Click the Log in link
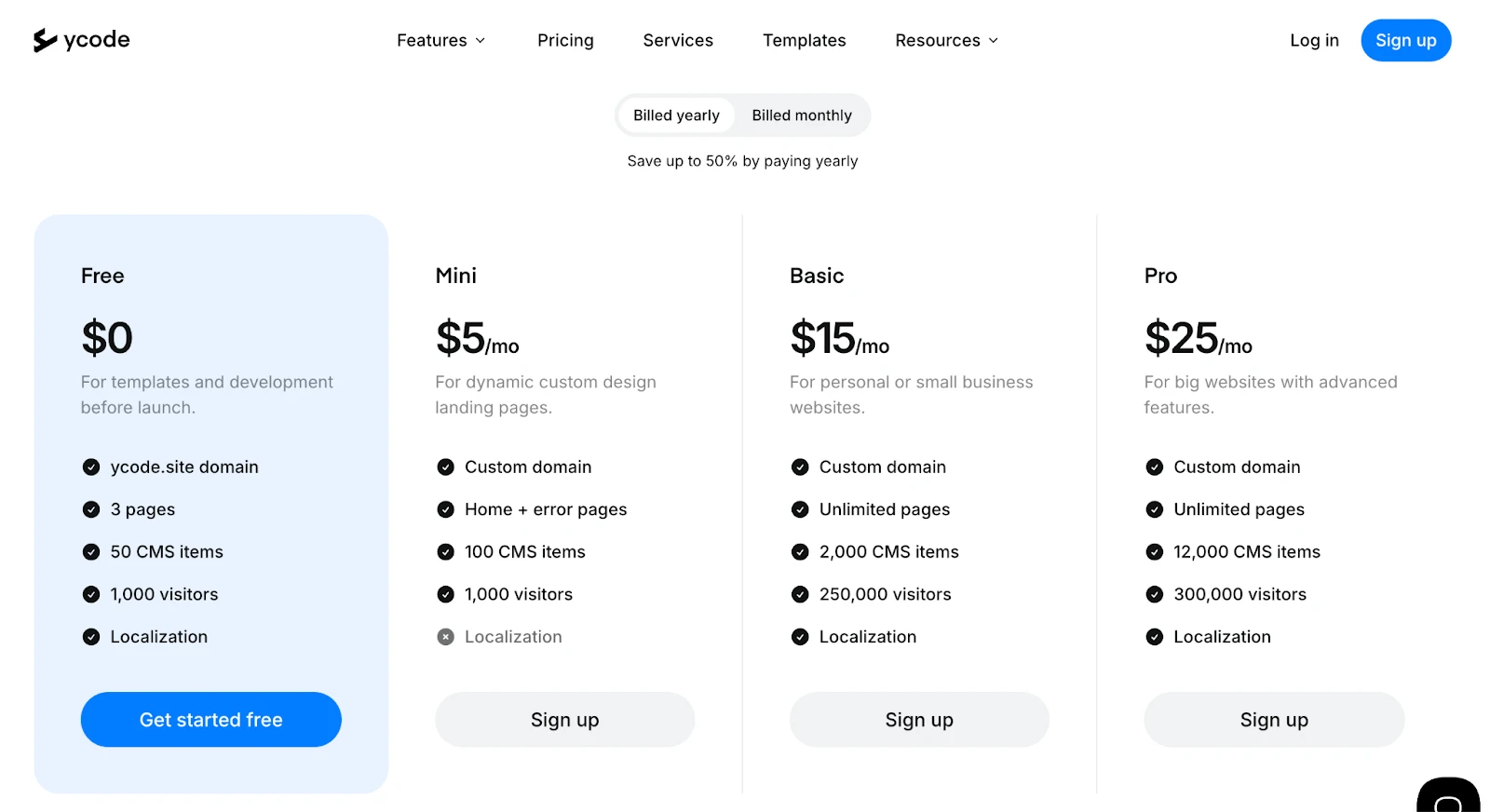Image resolution: width=1490 pixels, height=812 pixels. pyautogui.click(x=1314, y=41)
